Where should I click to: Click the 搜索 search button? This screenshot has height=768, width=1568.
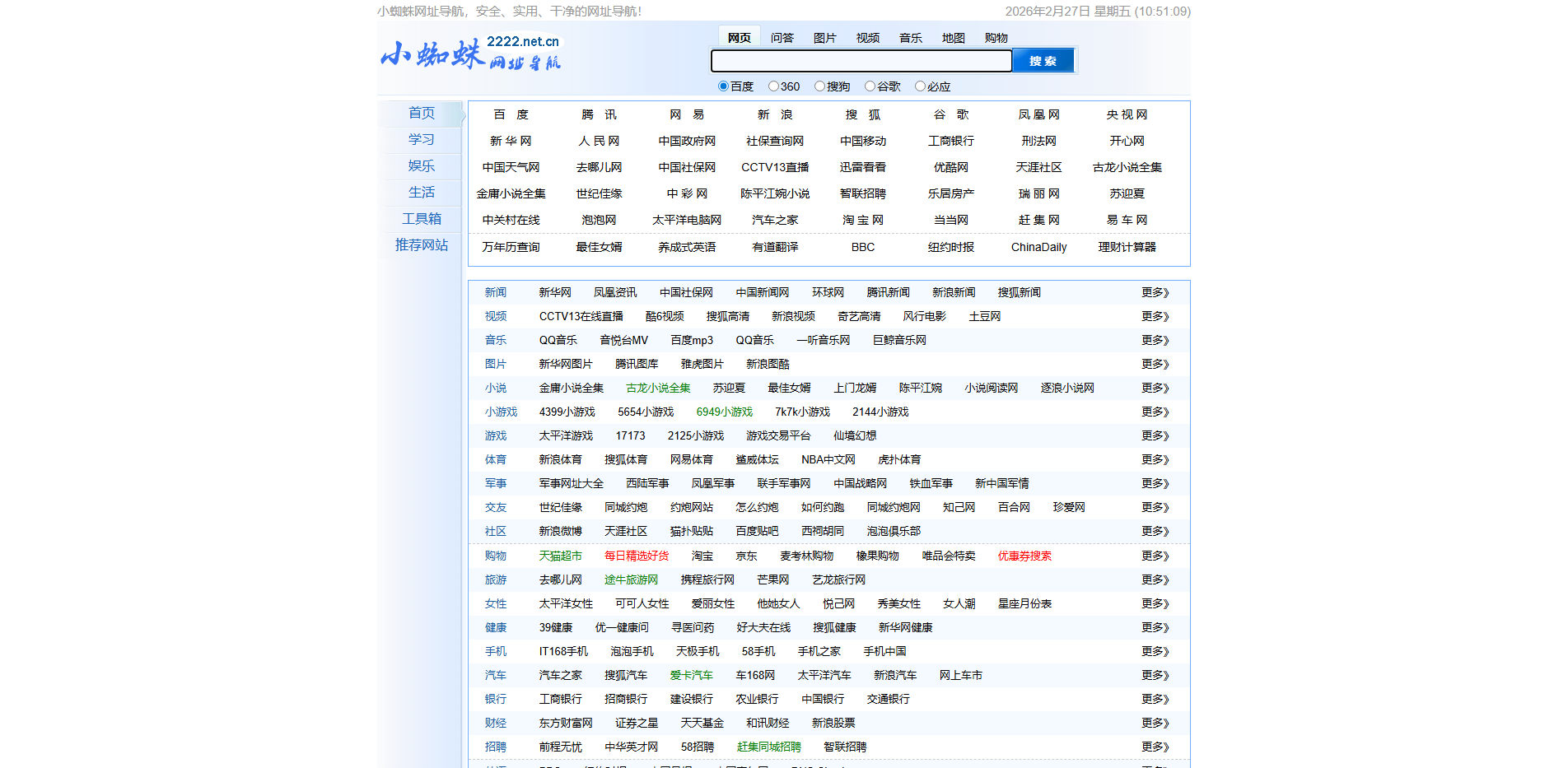tap(1043, 60)
